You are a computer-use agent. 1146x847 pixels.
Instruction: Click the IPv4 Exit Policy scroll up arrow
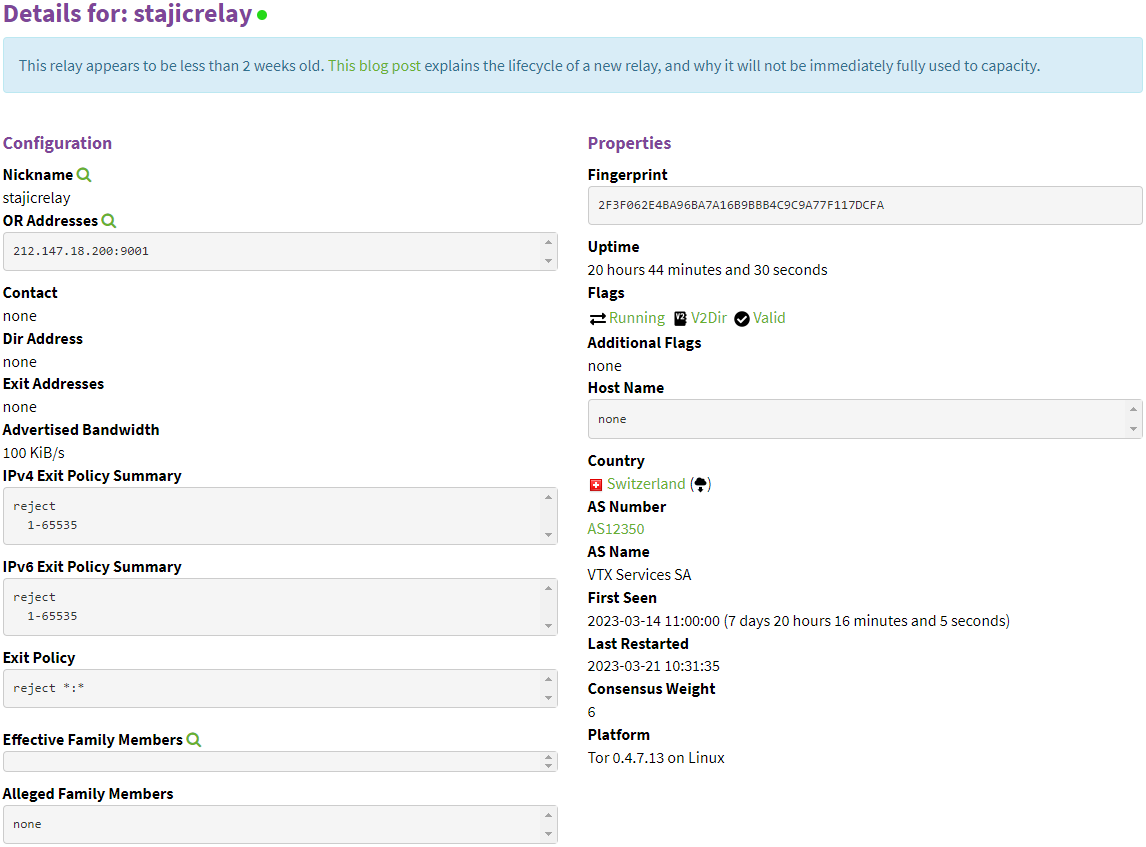coord(548,497)
